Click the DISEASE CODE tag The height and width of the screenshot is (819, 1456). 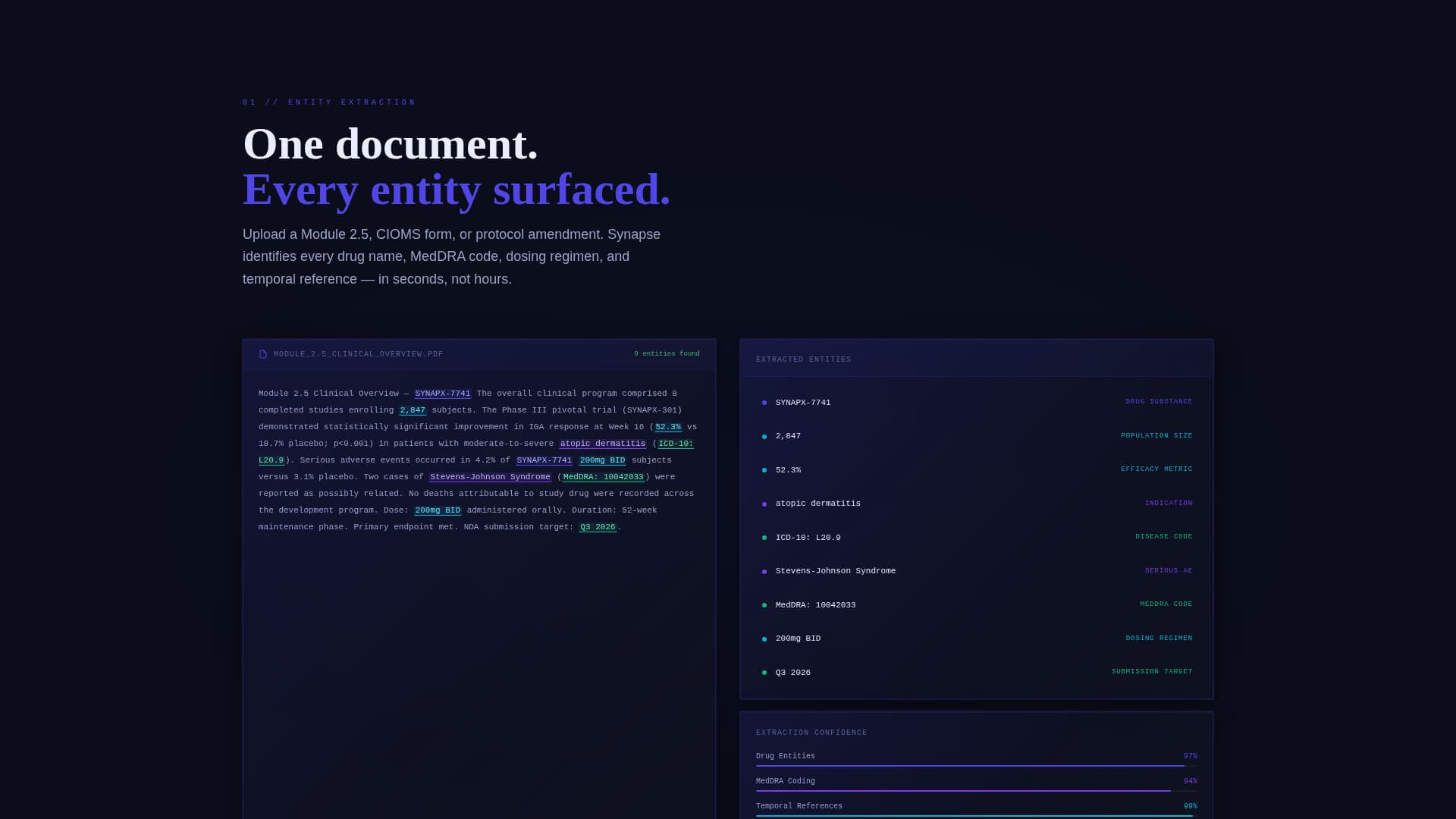coord(1164,537)
